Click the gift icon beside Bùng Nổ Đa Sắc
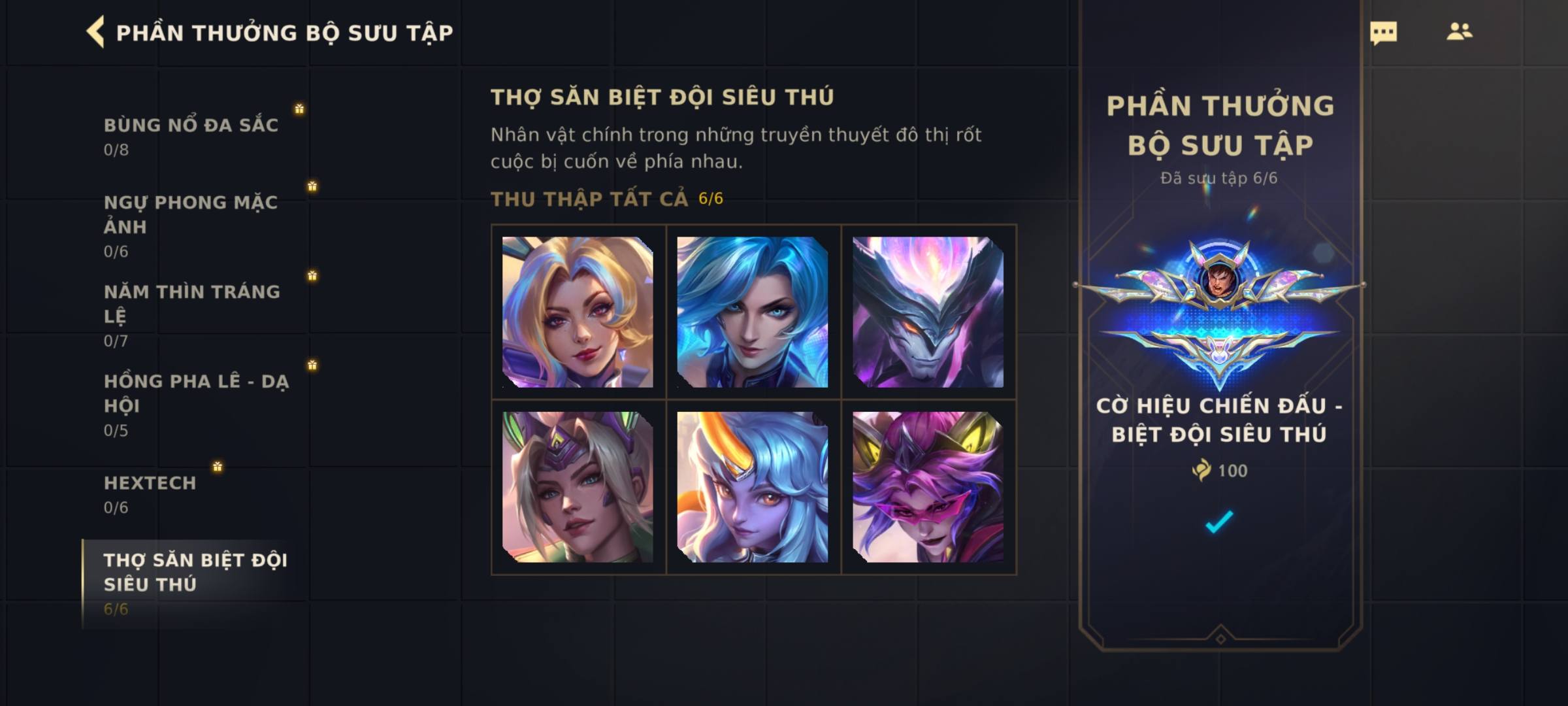This screenshot has height=706, width=1568. click(x=299, y=109)
